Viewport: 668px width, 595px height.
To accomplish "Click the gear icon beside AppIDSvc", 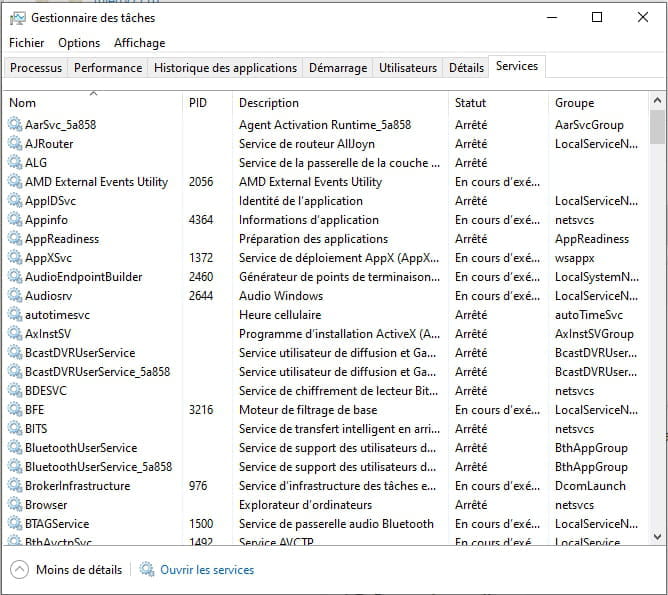I will click(x=15, y=200).
